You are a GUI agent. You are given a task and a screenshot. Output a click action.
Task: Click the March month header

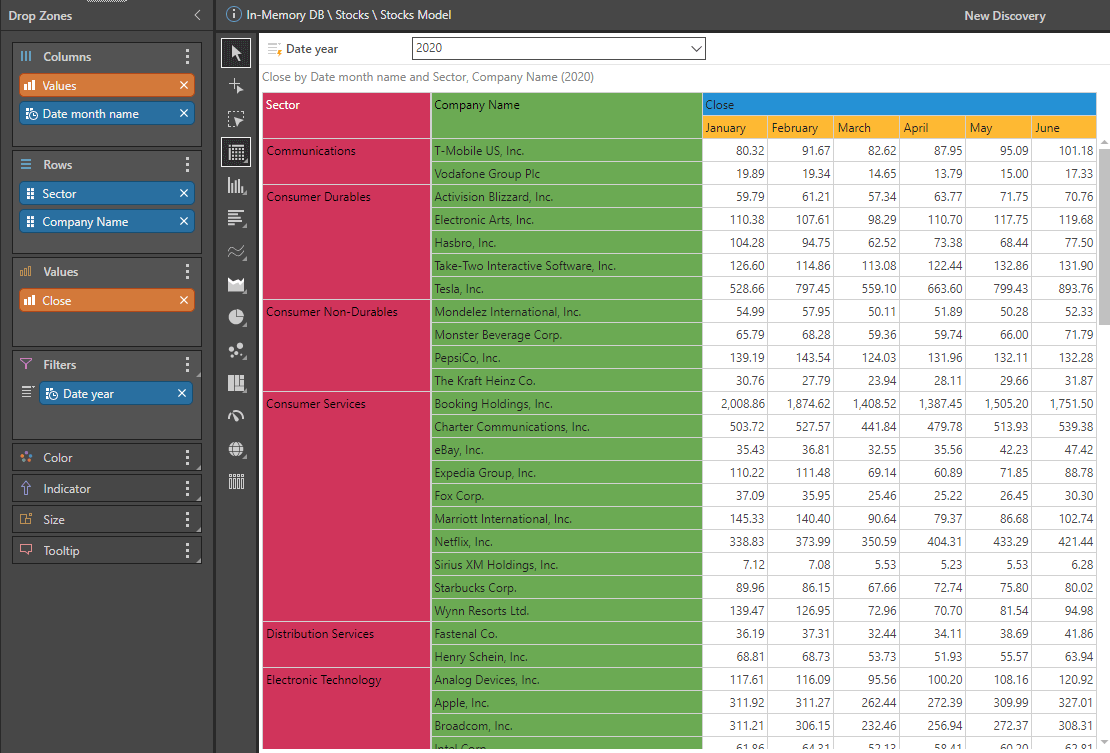pyautogui.click(x=866, y=127)
